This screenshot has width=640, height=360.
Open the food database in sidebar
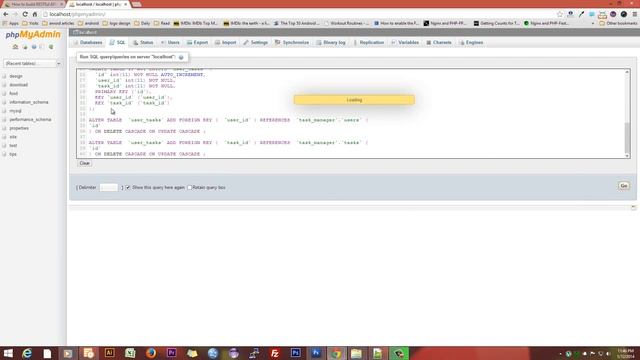[13, 93]
